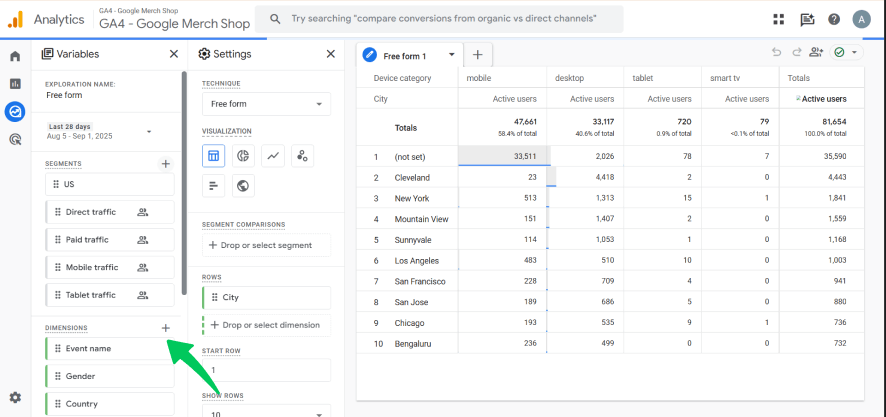886x417 pixels.
Task: Click the search magnifier icon
Action: click(x=275, y=19)
